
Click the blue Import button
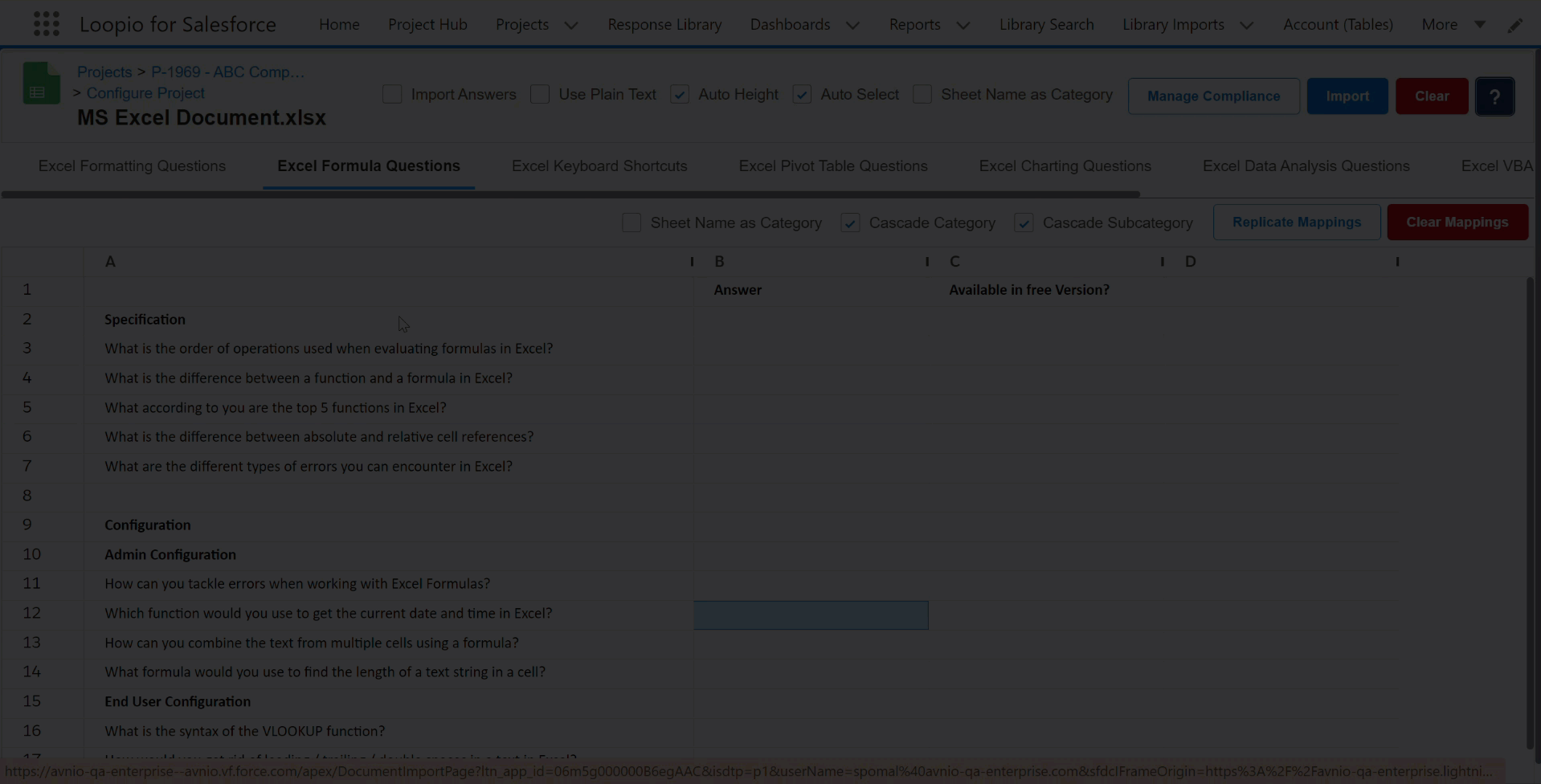(1347, 96)
